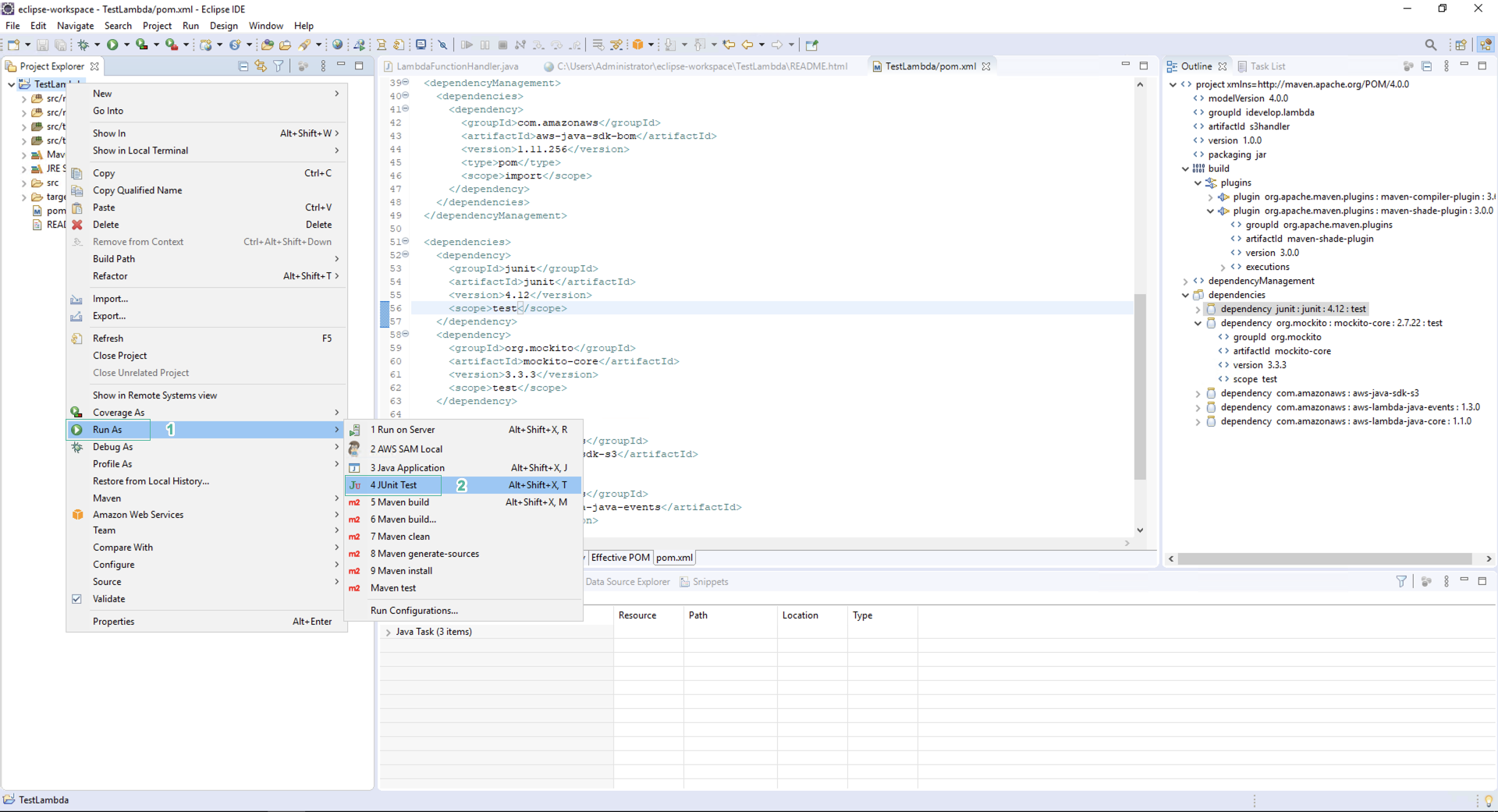This screenshot has height=812, width=1498.
Task: Click the green Run toolbar button
Action: point(112,45)
